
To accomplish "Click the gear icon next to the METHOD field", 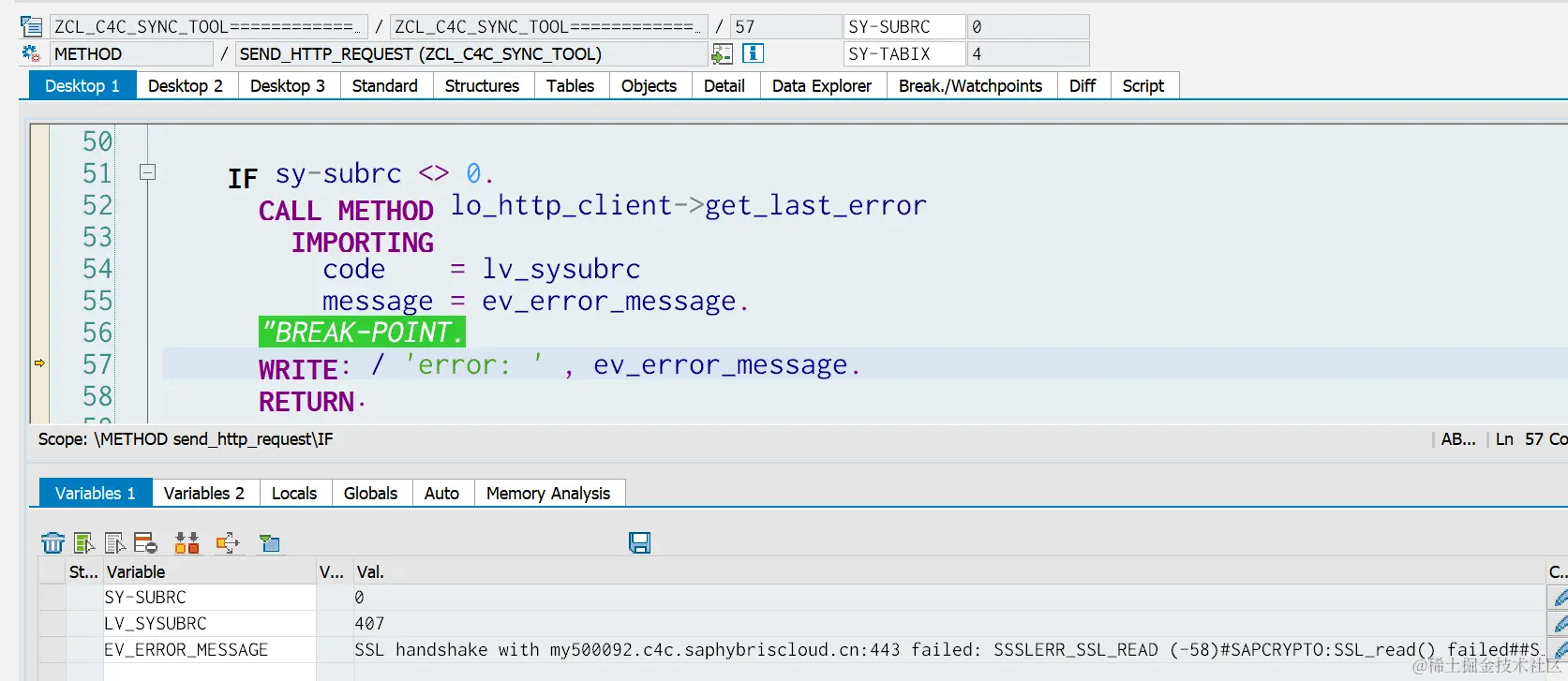I will click(x=32, y=53).
